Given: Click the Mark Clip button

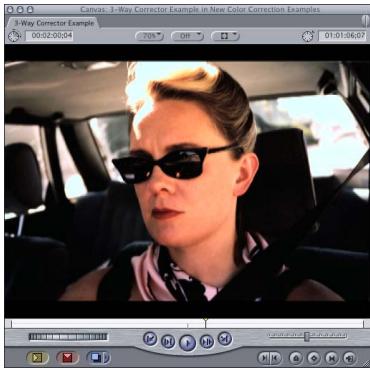Looking at the screenshot, I should (332, 358).
